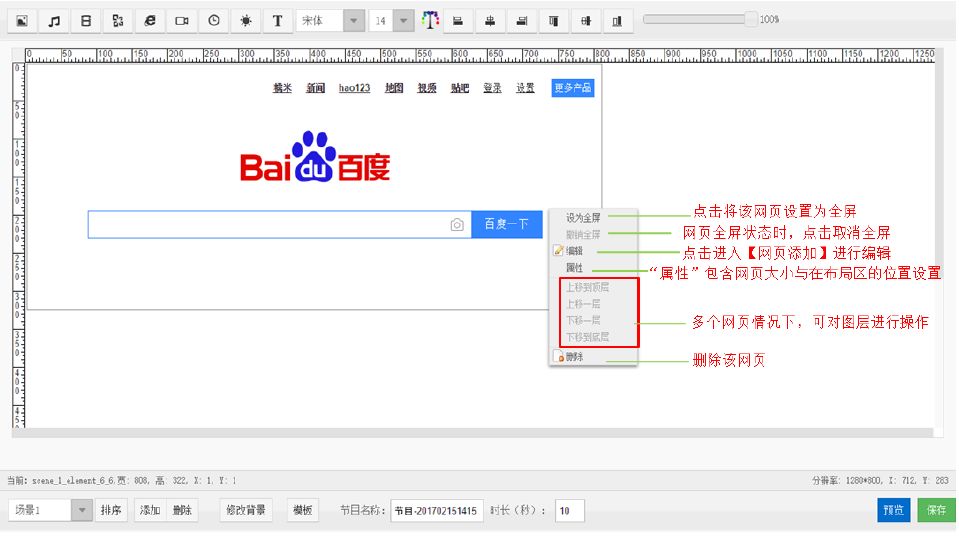Click the horizontal canvas scrollbar
959x537 pixels.
[x=473, y=434]
